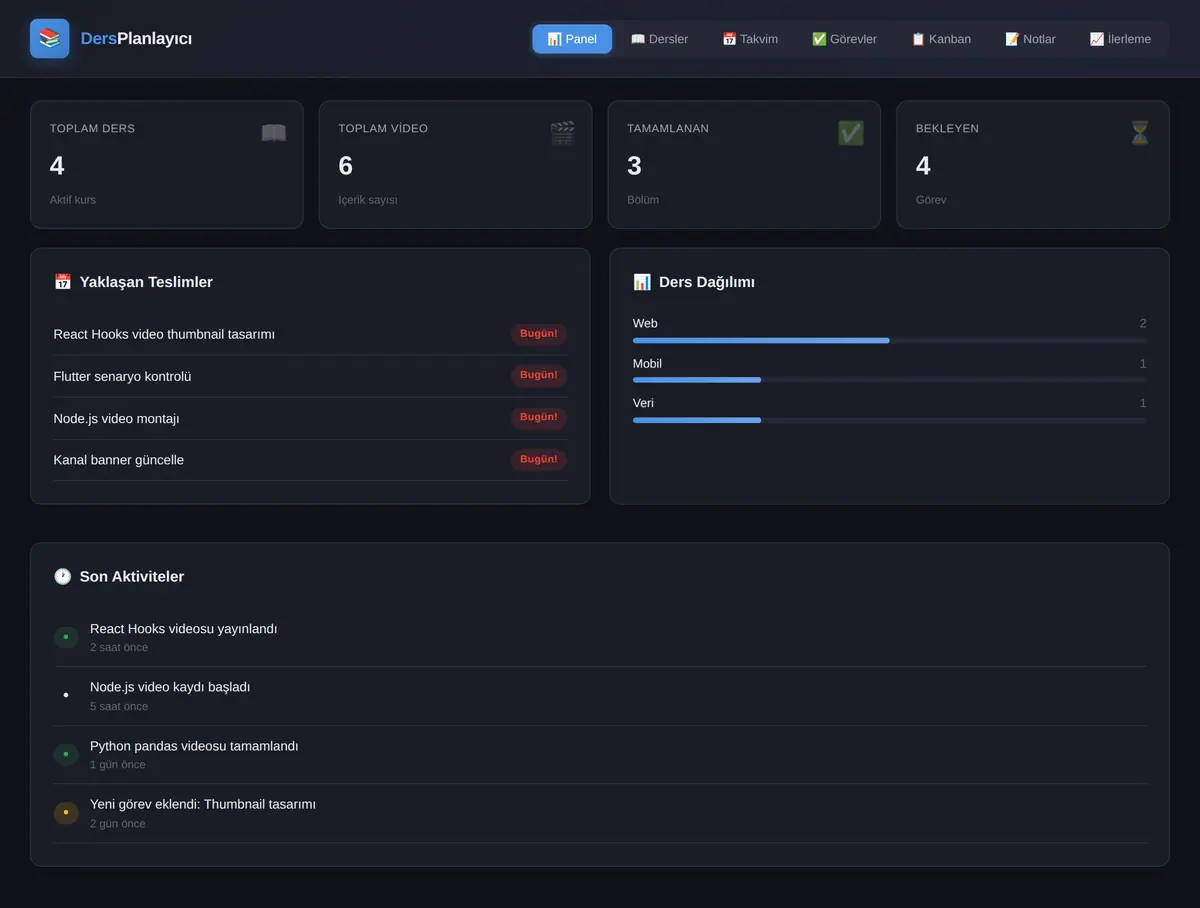The width and height of the screenshot is (1200, 908).
Task: Click Bugün! badge for React Hooks thumbnail task
Action: tap(539, 334)
